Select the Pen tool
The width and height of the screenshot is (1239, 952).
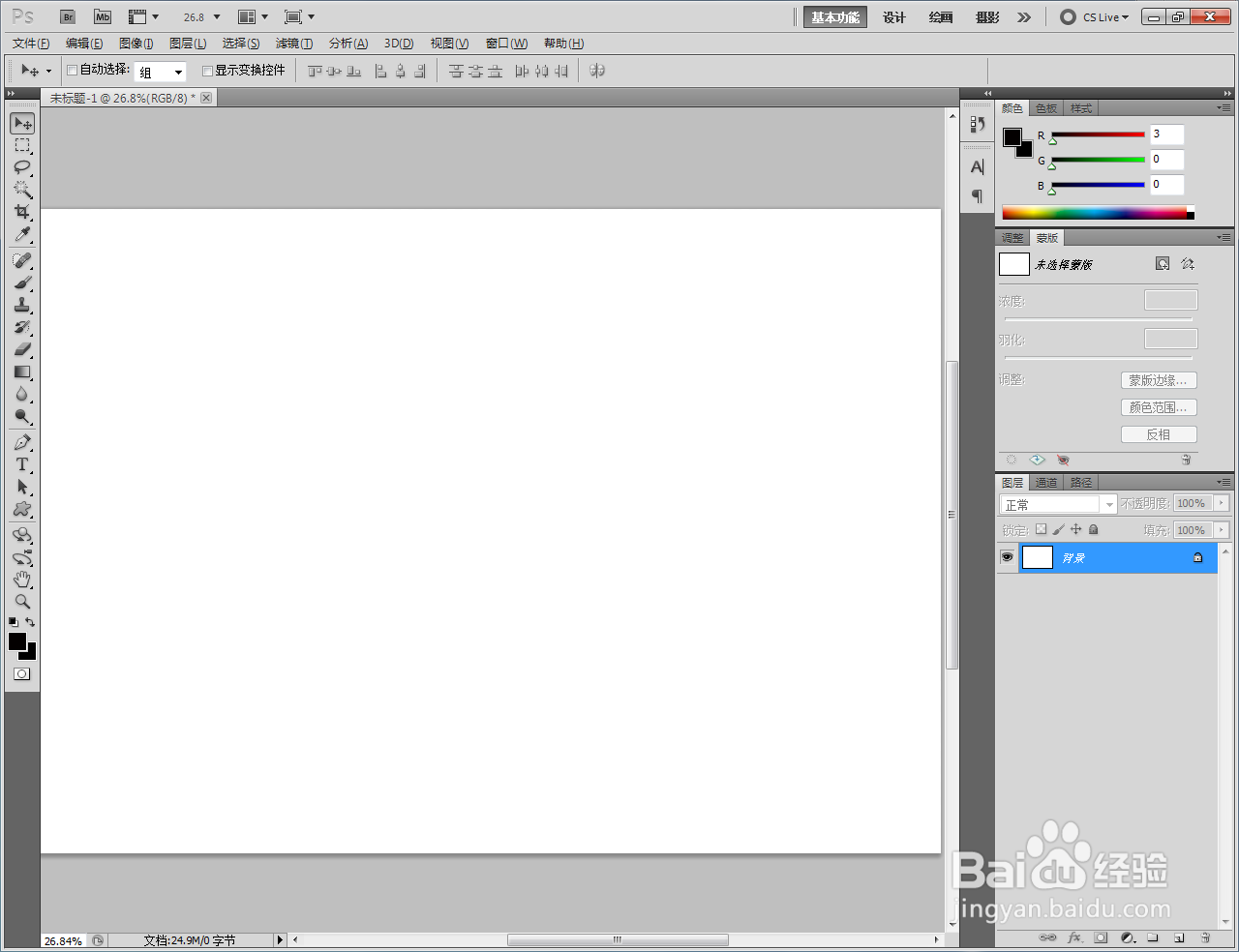pos(22,442)
